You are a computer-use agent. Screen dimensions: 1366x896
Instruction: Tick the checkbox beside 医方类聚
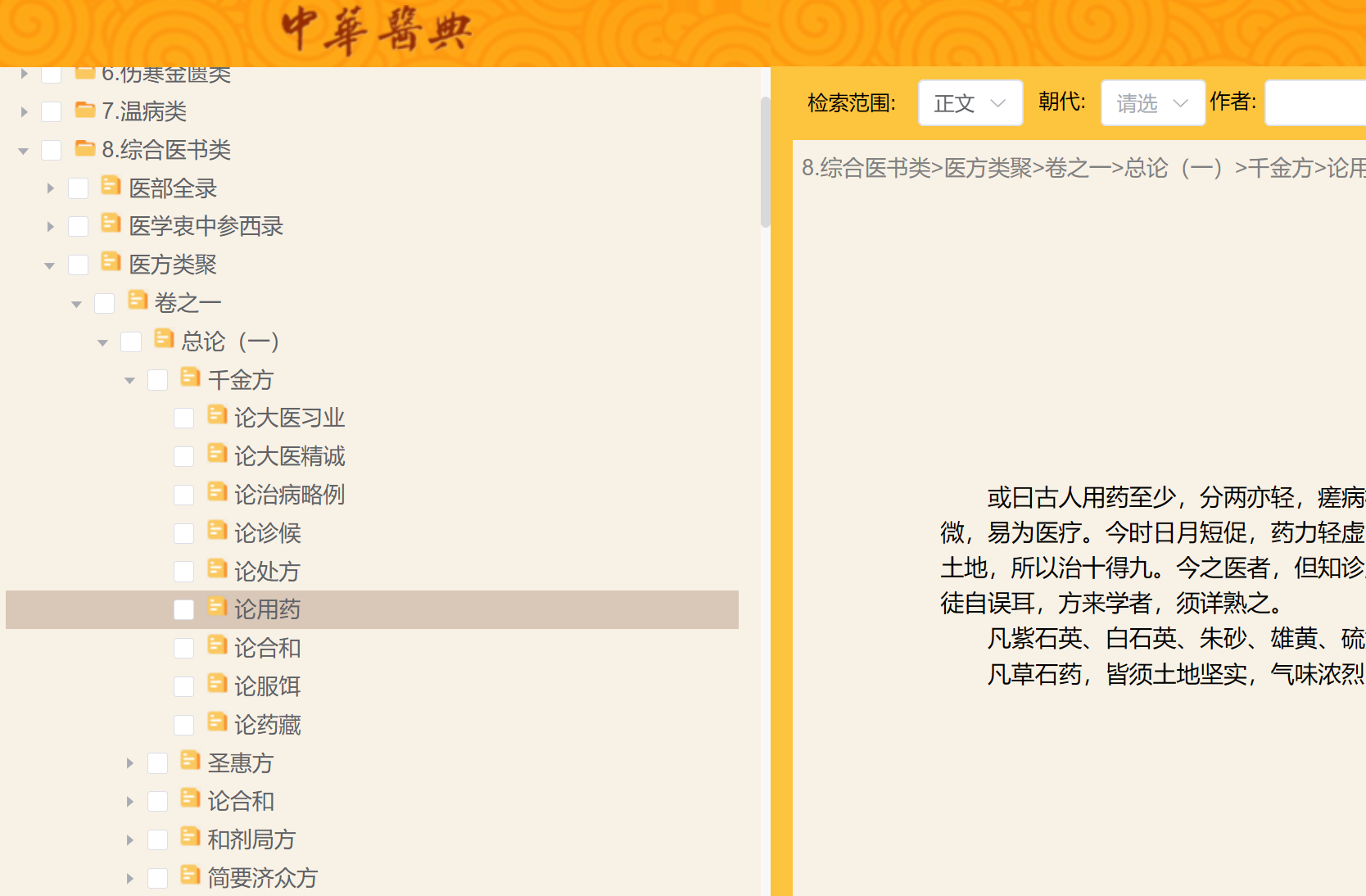tap(79, 265)
